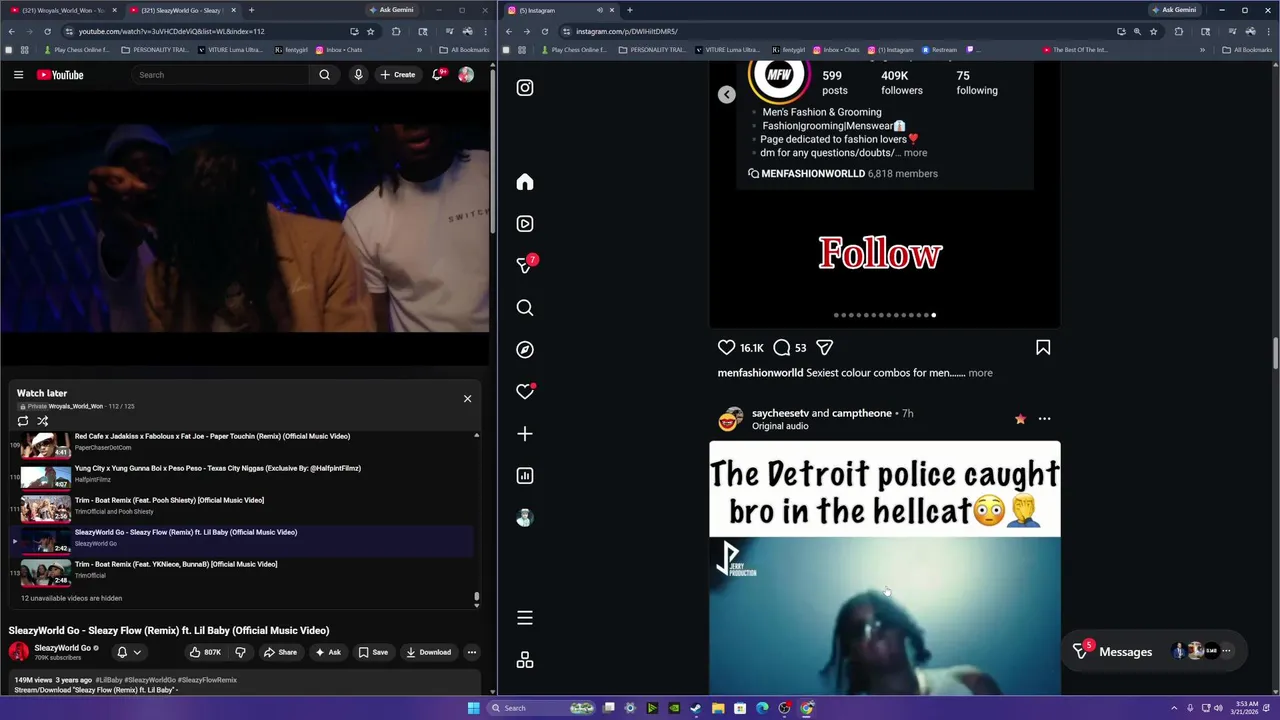Bookmark the YouTube page with star icon
This screenshot has width=1280, height=720.
[370, 31]
